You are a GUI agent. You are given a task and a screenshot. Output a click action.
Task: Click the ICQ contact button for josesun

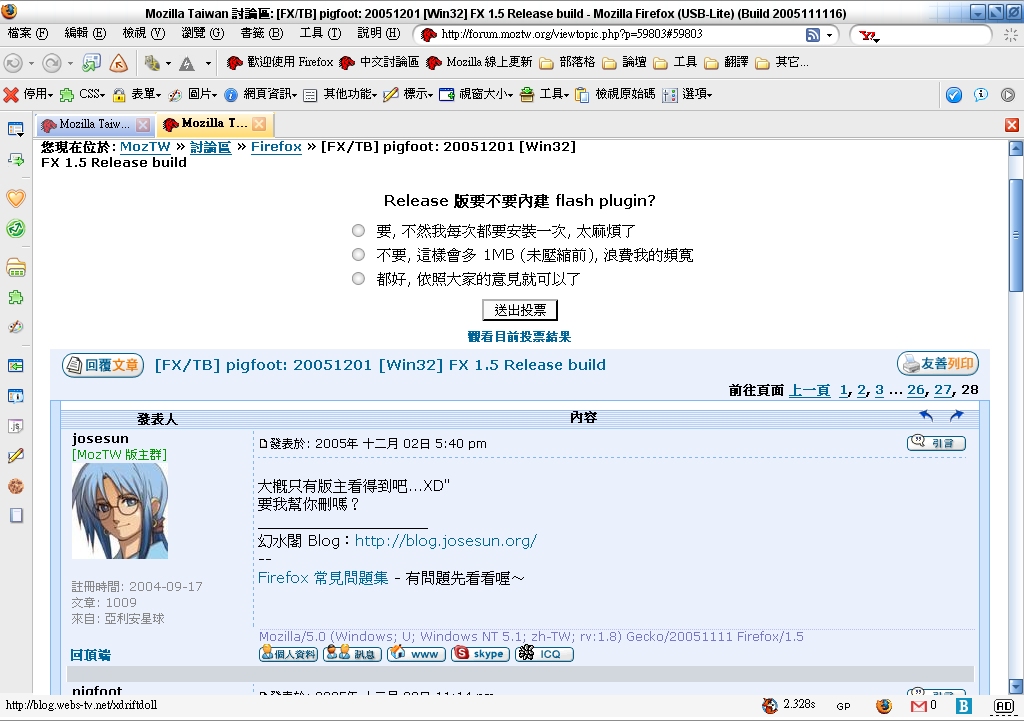point(544,653)
